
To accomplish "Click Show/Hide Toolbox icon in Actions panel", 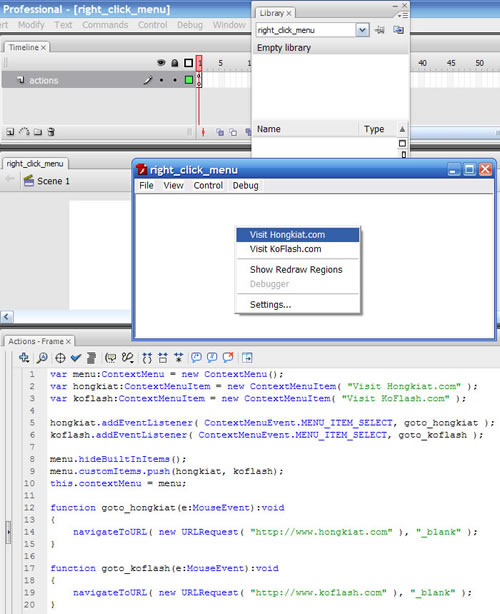I will (247, 357).
